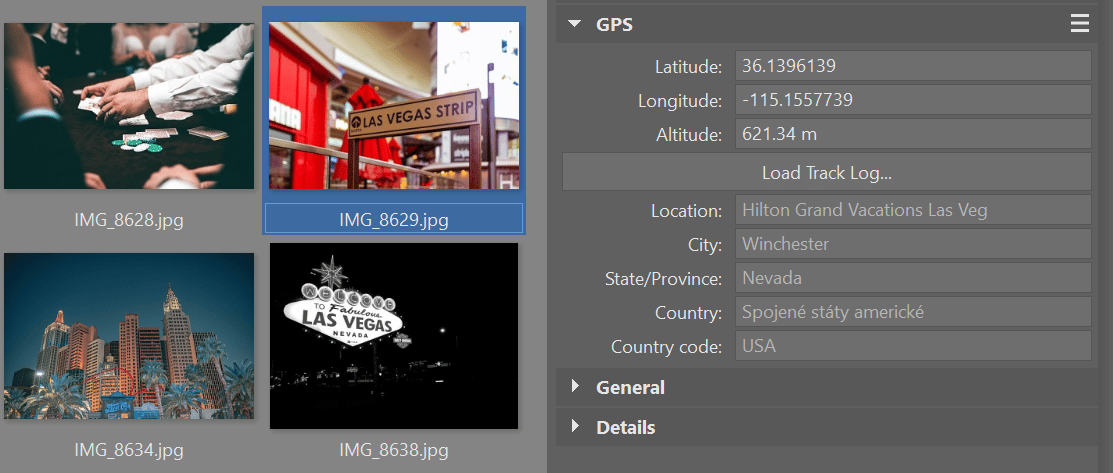Image resolution: width=1113 pixels, height=473 pixels.
Task: Click the IMG_8634.jpg filename
Action: [129, 450]
